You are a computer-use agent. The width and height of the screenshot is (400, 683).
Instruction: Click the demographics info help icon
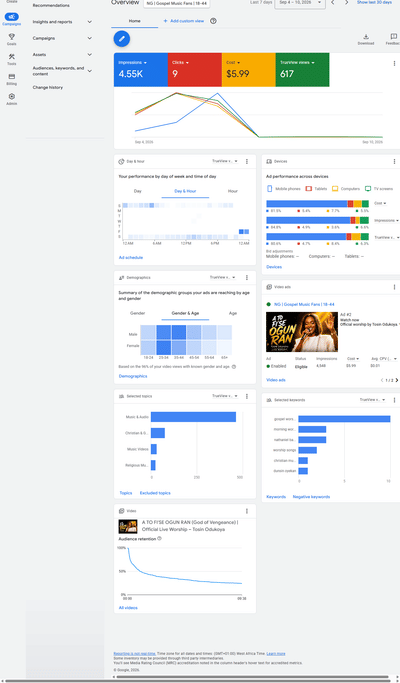click(x=234, y=367)
